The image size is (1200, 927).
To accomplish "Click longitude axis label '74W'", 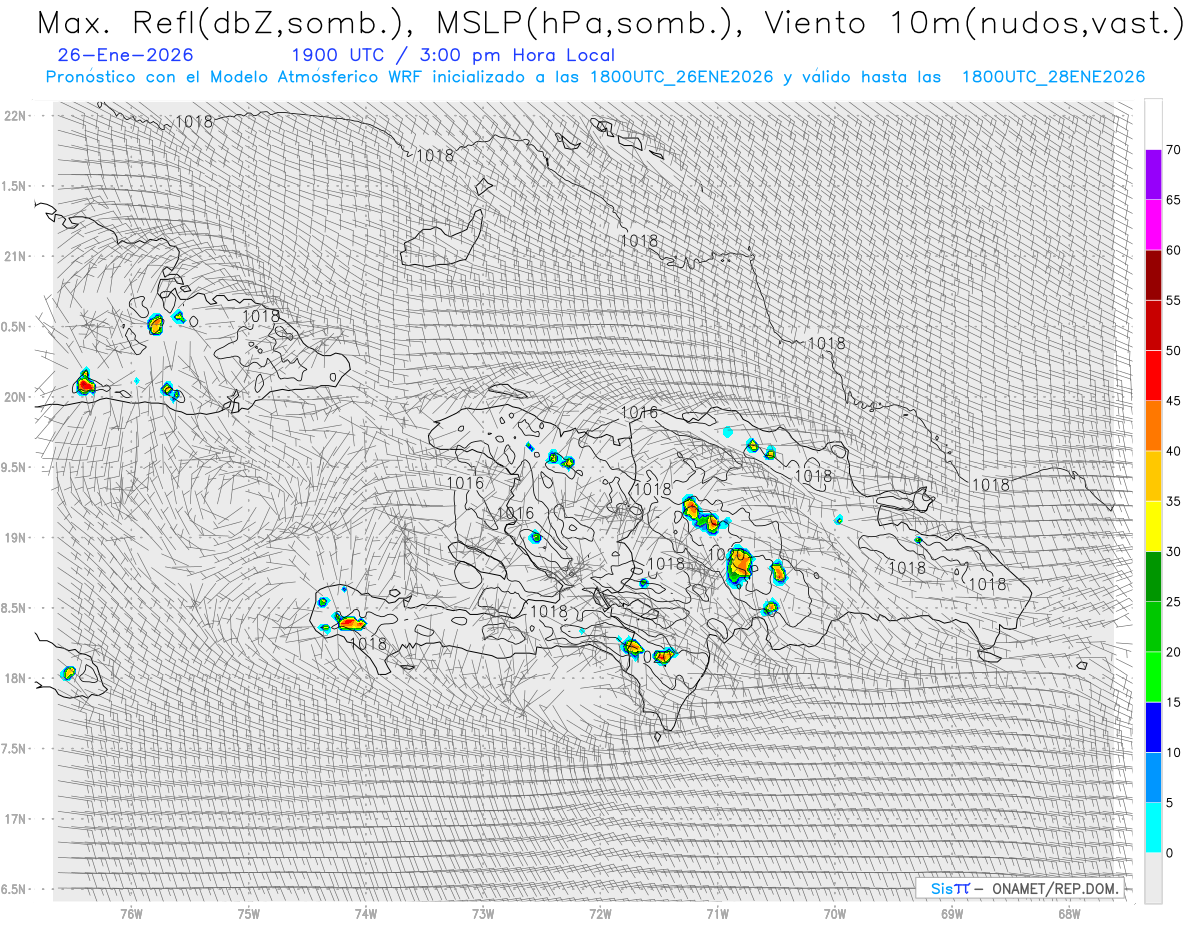I will click(x=366, y=914).
